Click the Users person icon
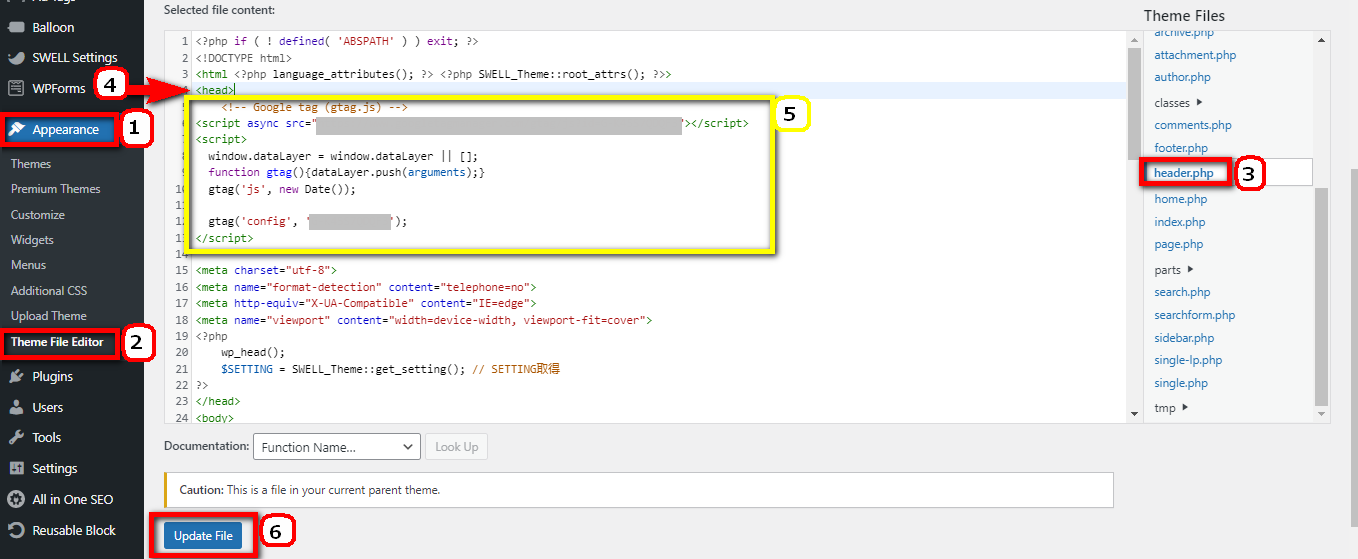This screenshot has width=1358, height=559. [16, 407]
